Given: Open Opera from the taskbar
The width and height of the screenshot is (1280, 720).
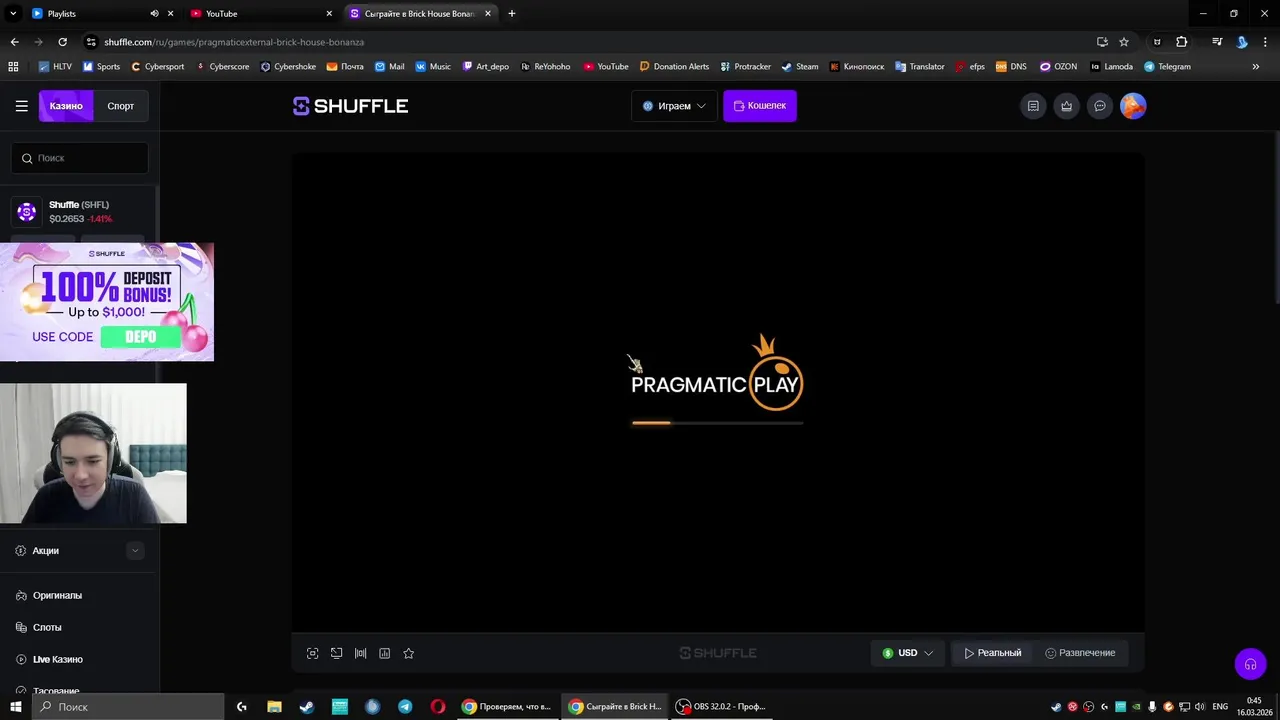Looking at the screenshot, I should tap(438, 706).
